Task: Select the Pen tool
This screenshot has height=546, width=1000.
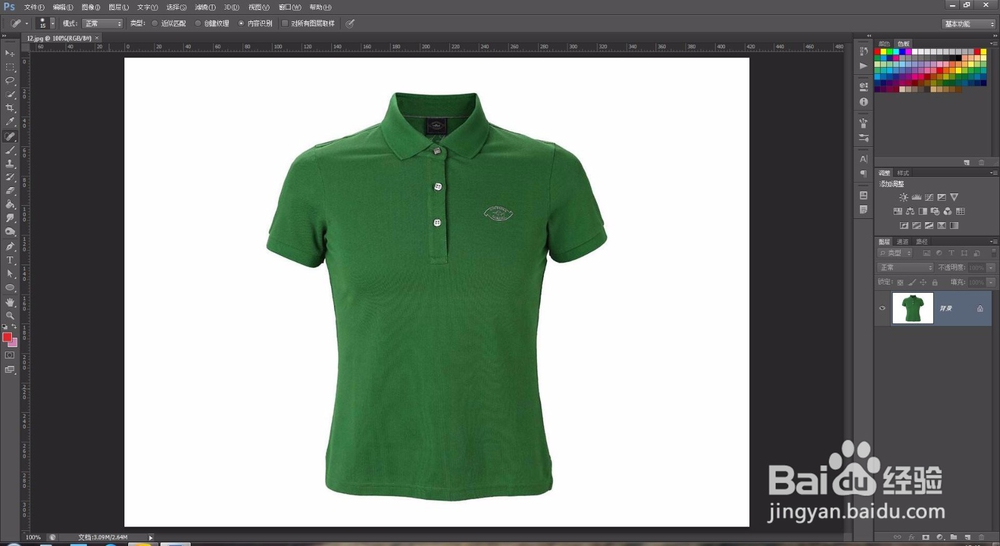Action: coord(10,246)
